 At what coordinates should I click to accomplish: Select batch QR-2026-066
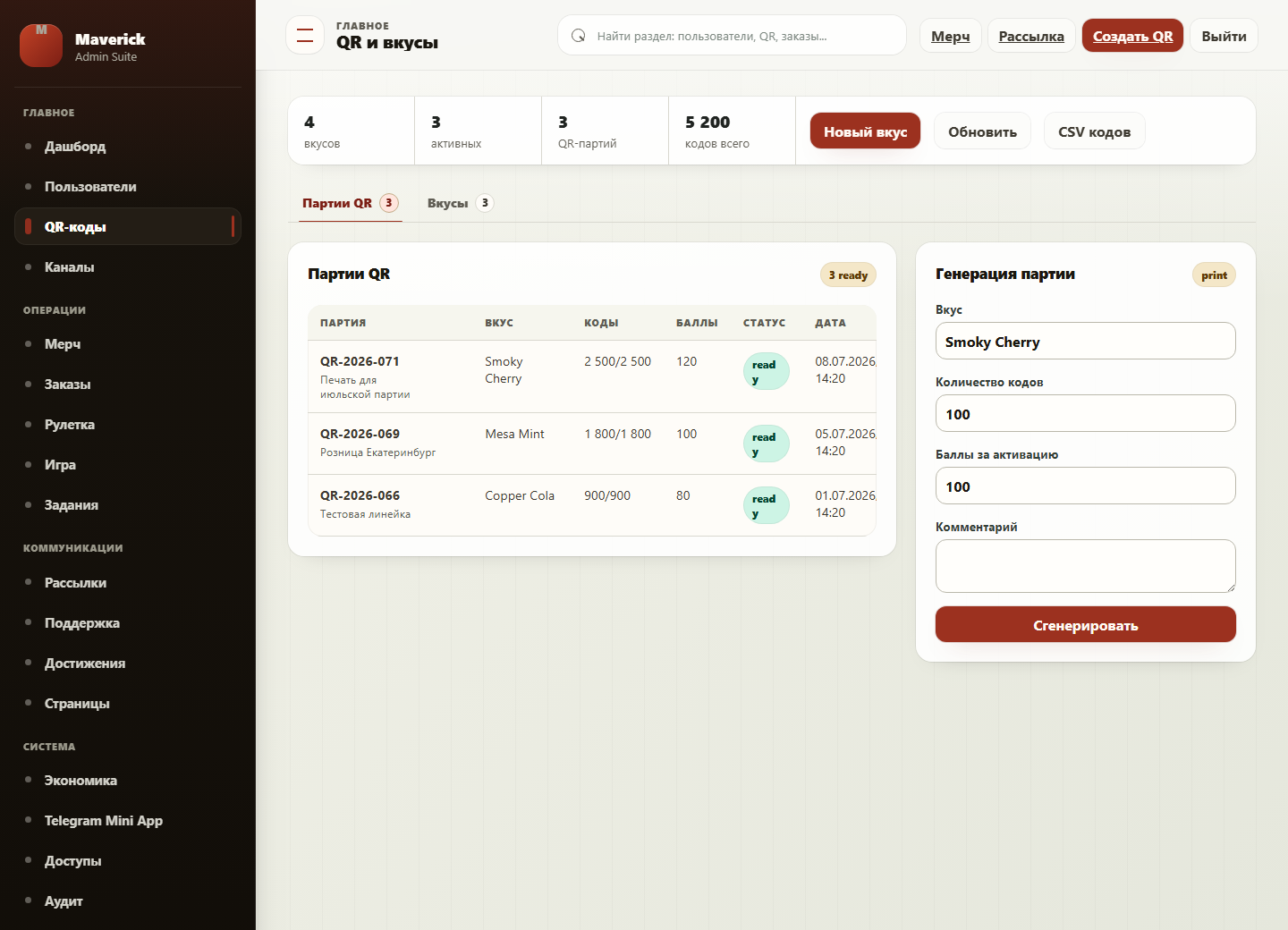[360, 495]
